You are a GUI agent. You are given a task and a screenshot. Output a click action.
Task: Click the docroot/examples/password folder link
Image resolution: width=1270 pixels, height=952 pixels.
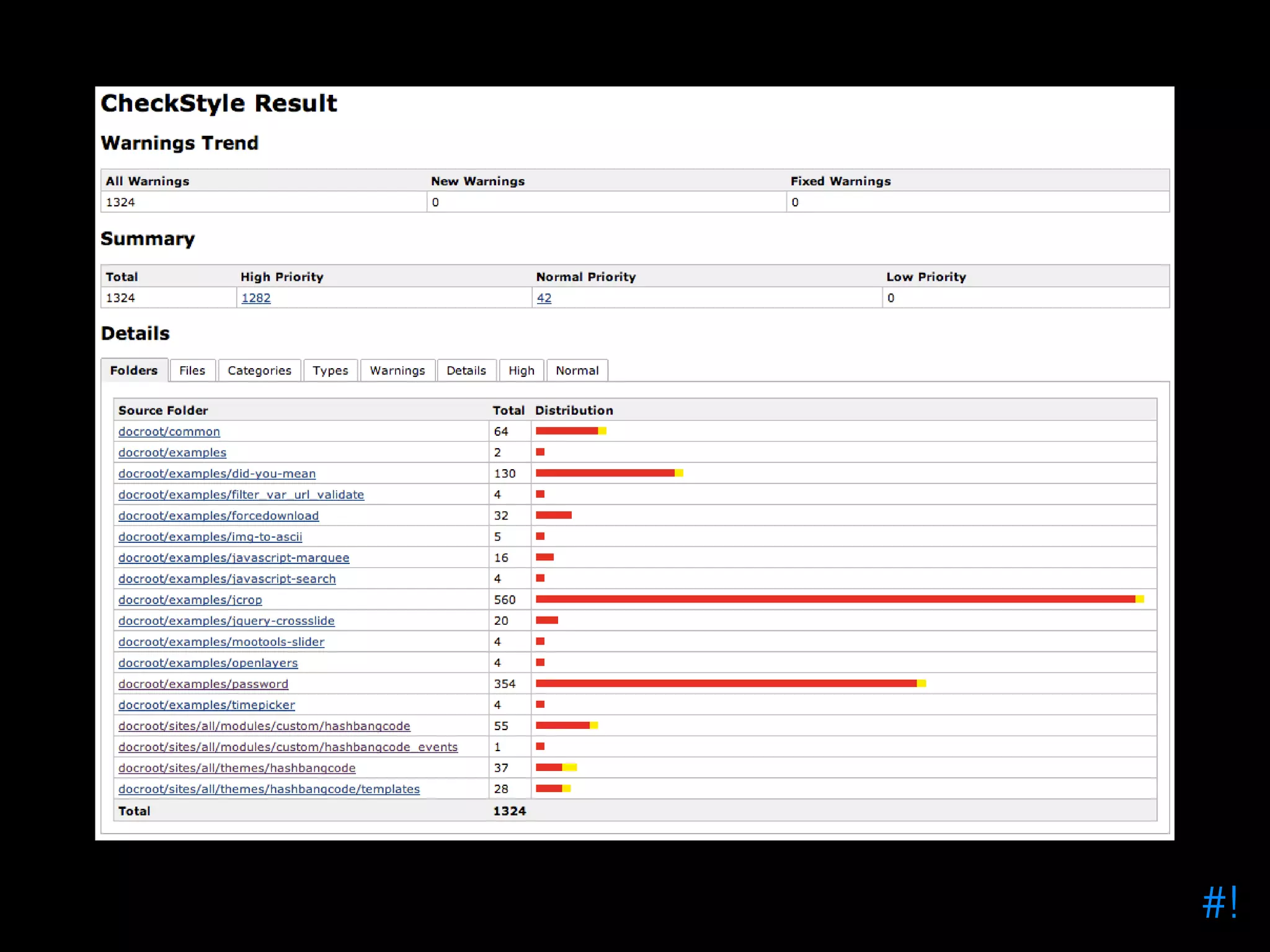click(x=203, y=684)
